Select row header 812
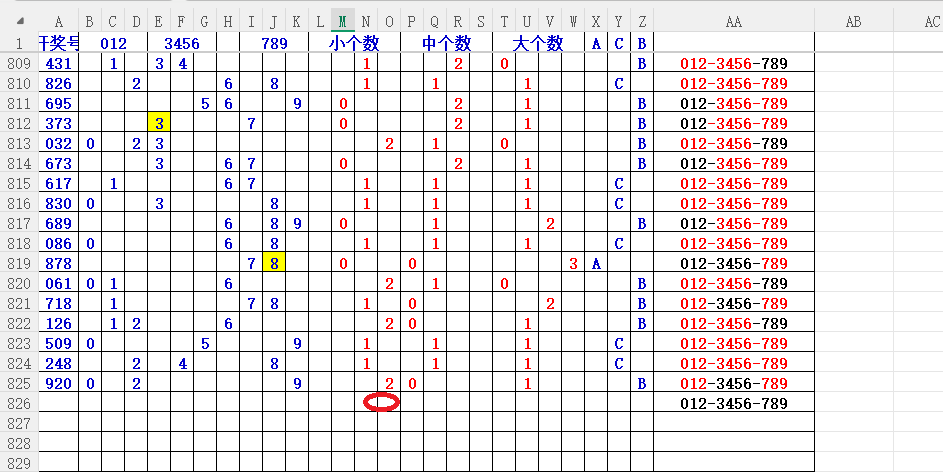Image resolution: width=943 pixels, height=472 pixels. pos(19,123)
